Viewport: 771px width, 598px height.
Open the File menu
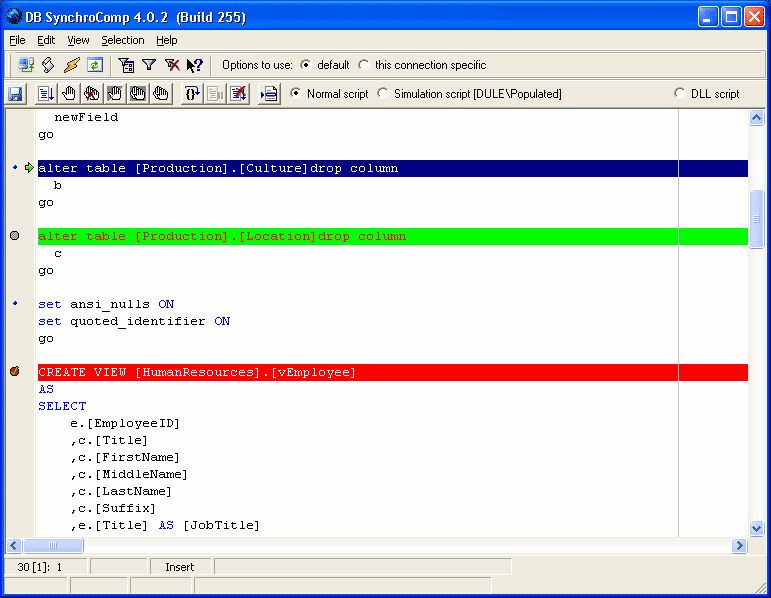point(17,40)
